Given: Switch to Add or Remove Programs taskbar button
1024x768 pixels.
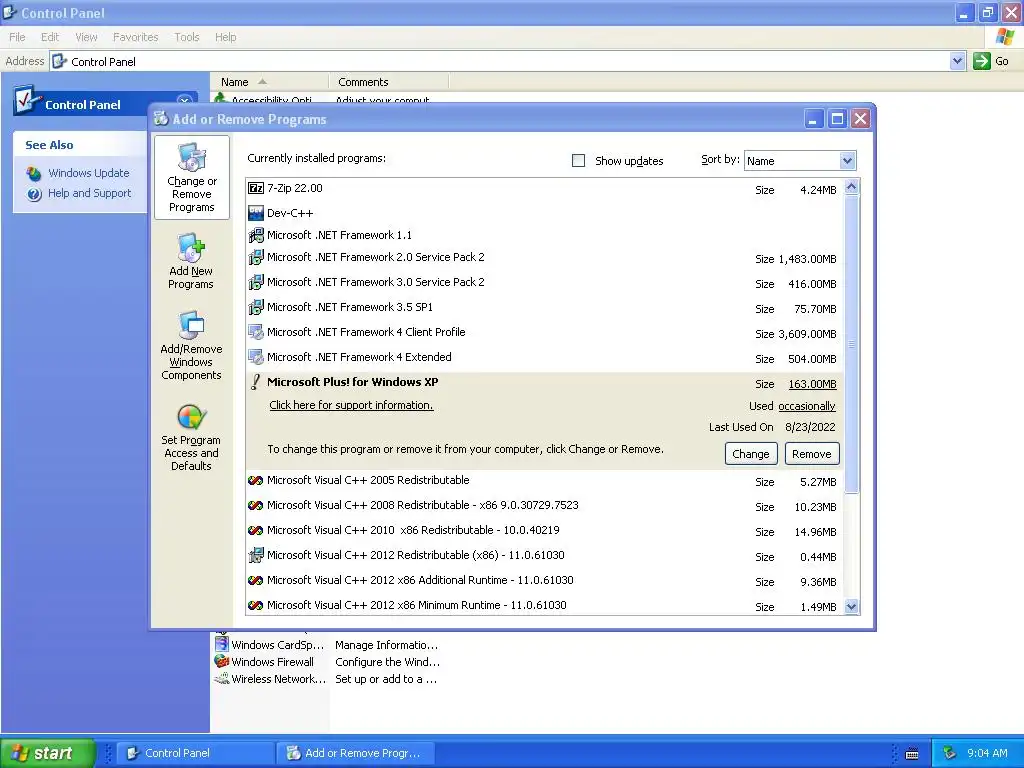Looking at the screenshot, I should coord(354,753).
